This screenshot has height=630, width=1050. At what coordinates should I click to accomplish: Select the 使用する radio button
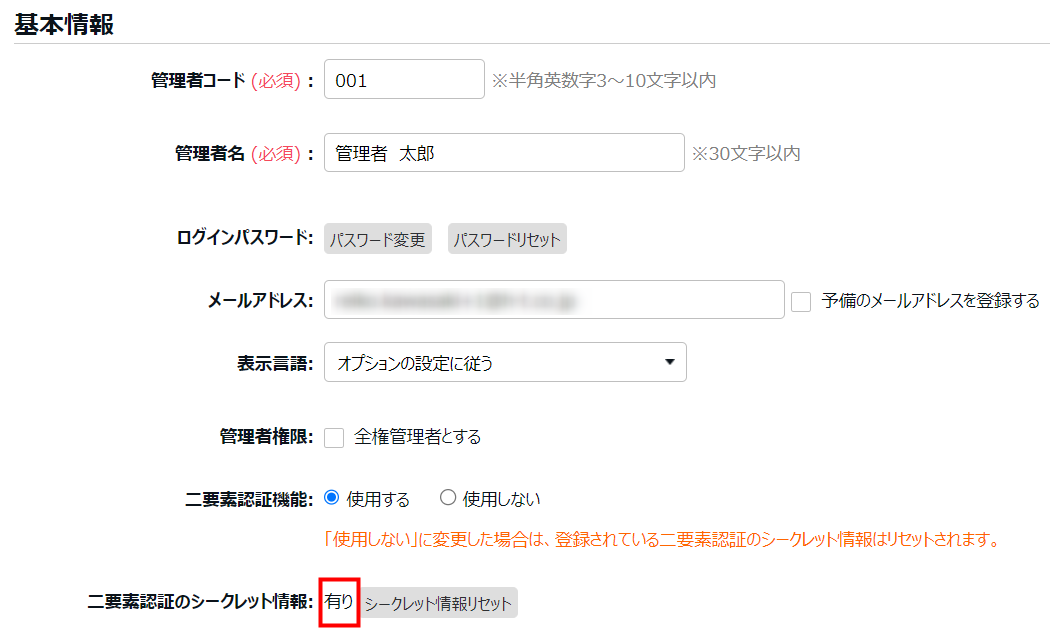coord(333,497)
